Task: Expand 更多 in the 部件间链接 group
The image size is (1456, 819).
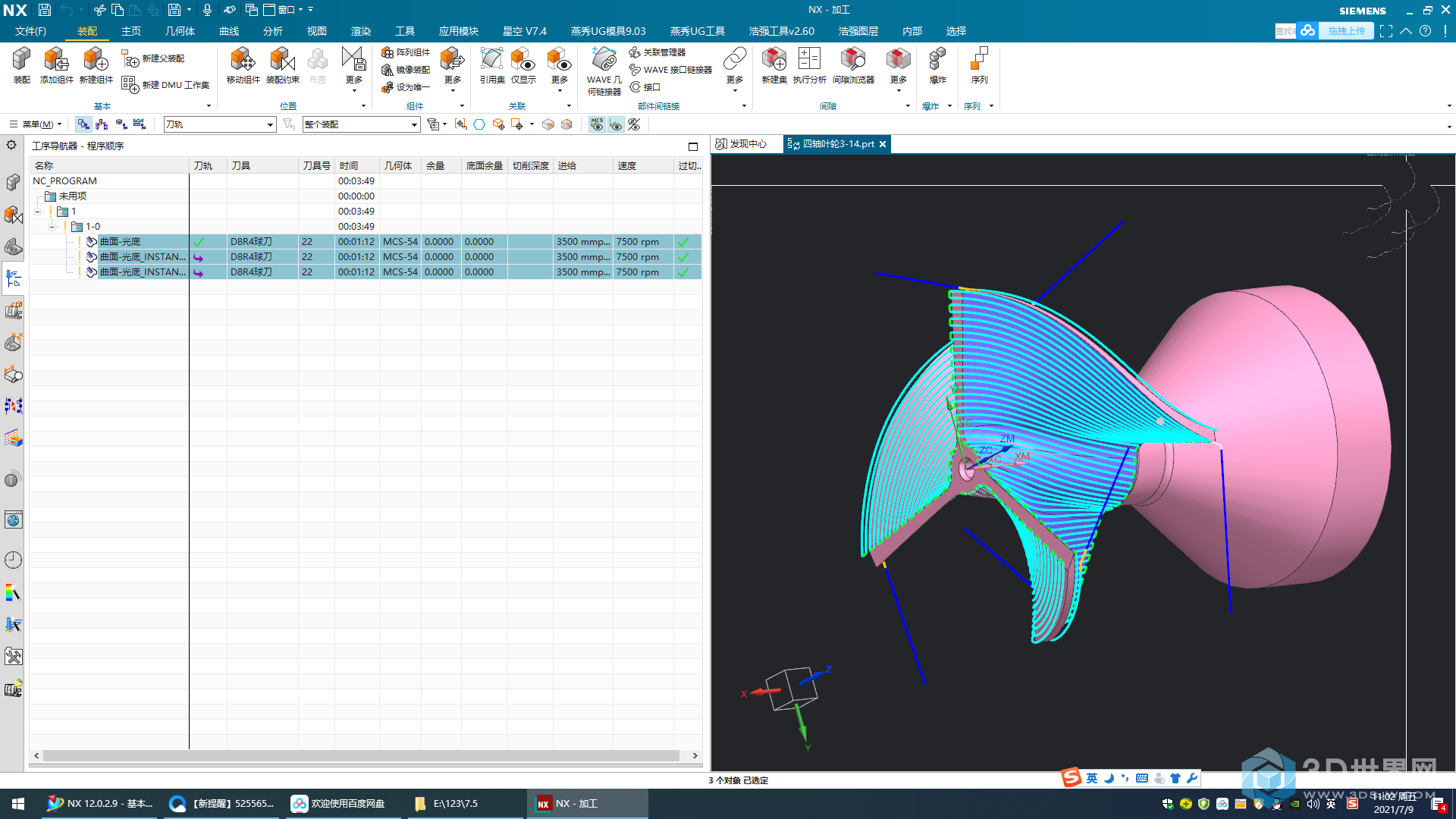Action: 735,70
